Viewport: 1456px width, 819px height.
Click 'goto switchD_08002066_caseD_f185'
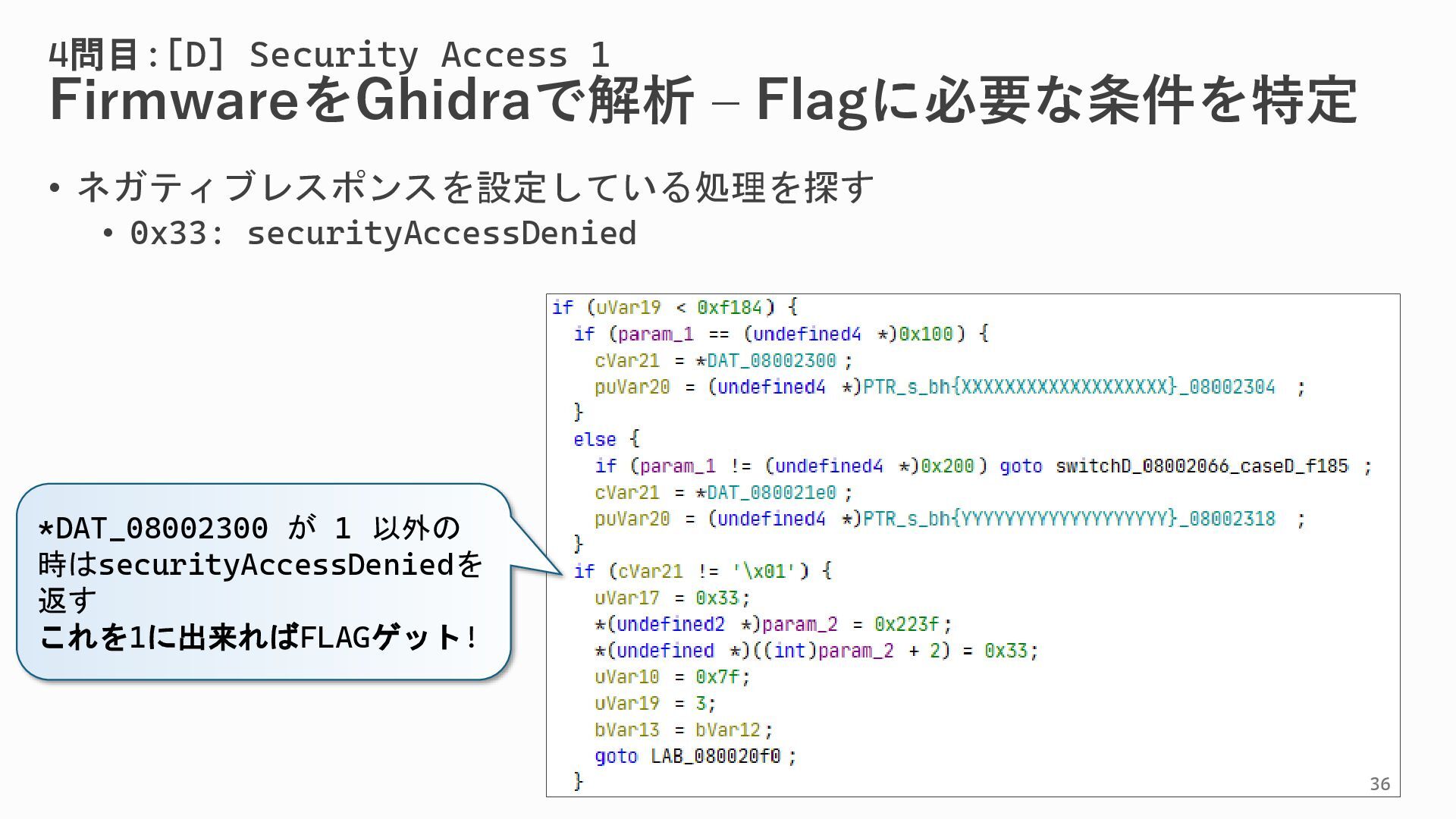tap(1174, 466)
